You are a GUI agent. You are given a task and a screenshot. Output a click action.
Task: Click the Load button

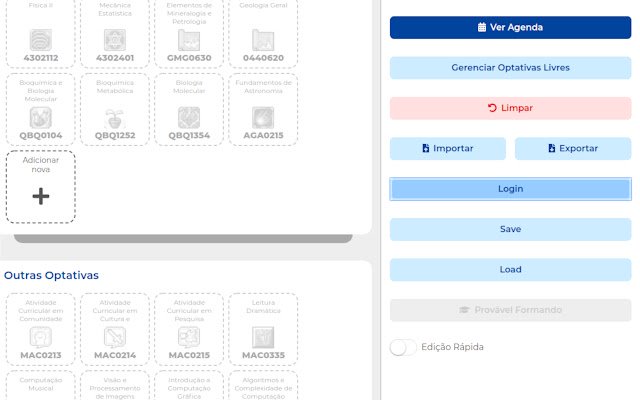tap(510, 270)
